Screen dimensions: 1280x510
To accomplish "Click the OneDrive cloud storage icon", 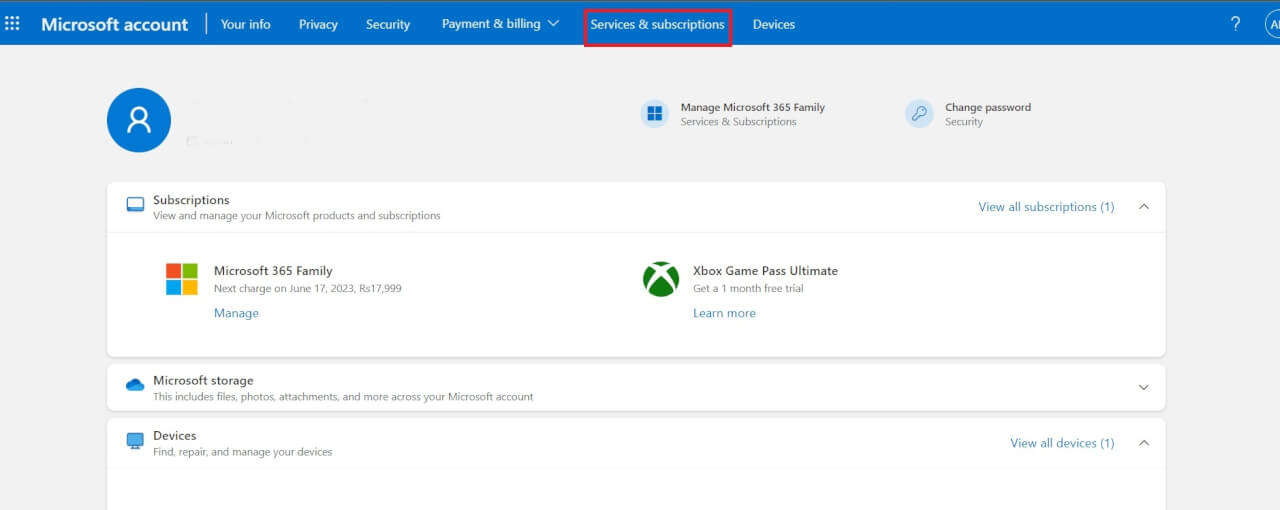I will point(135,385).
